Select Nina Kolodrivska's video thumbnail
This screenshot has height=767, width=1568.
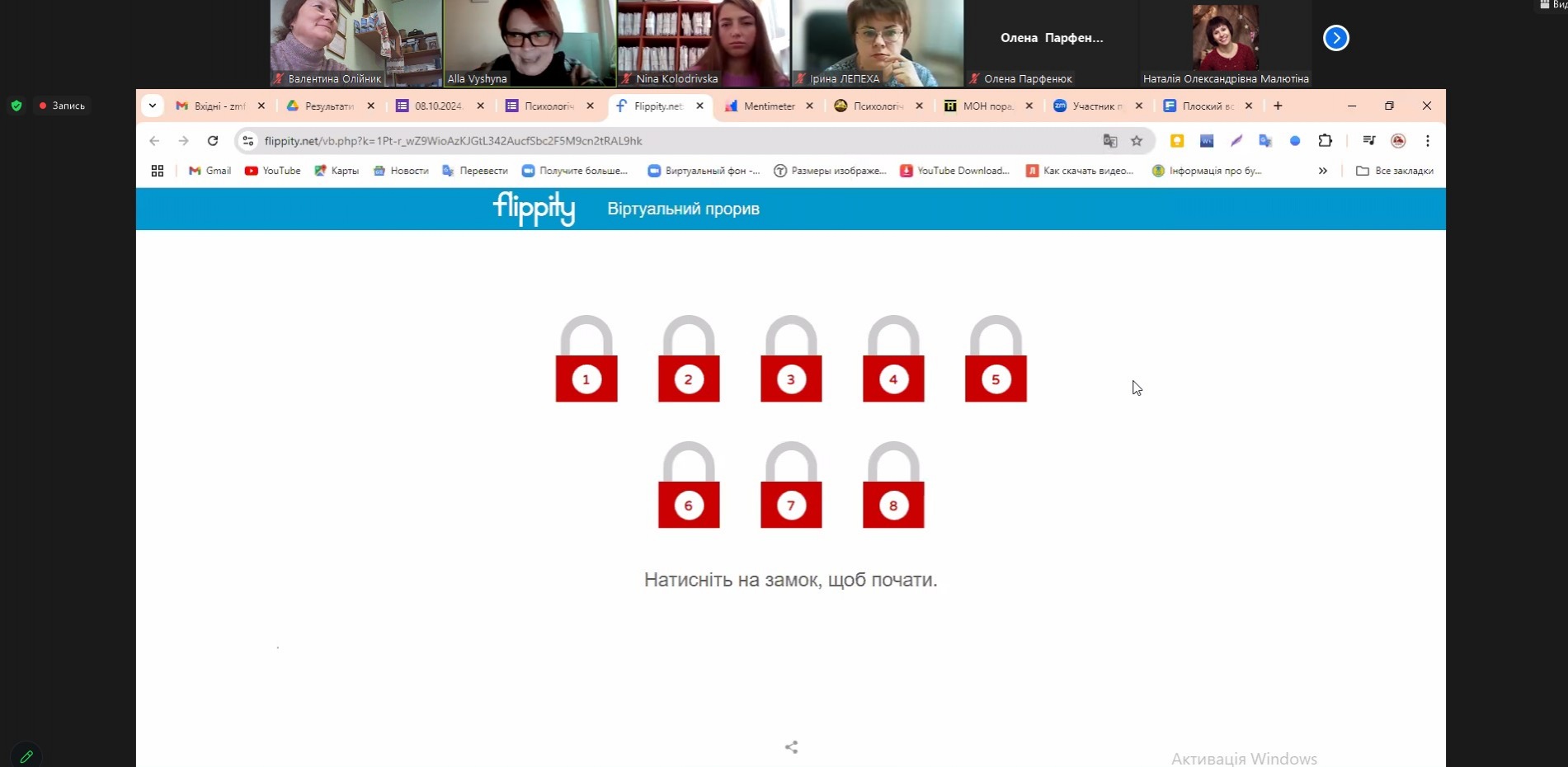704,43
